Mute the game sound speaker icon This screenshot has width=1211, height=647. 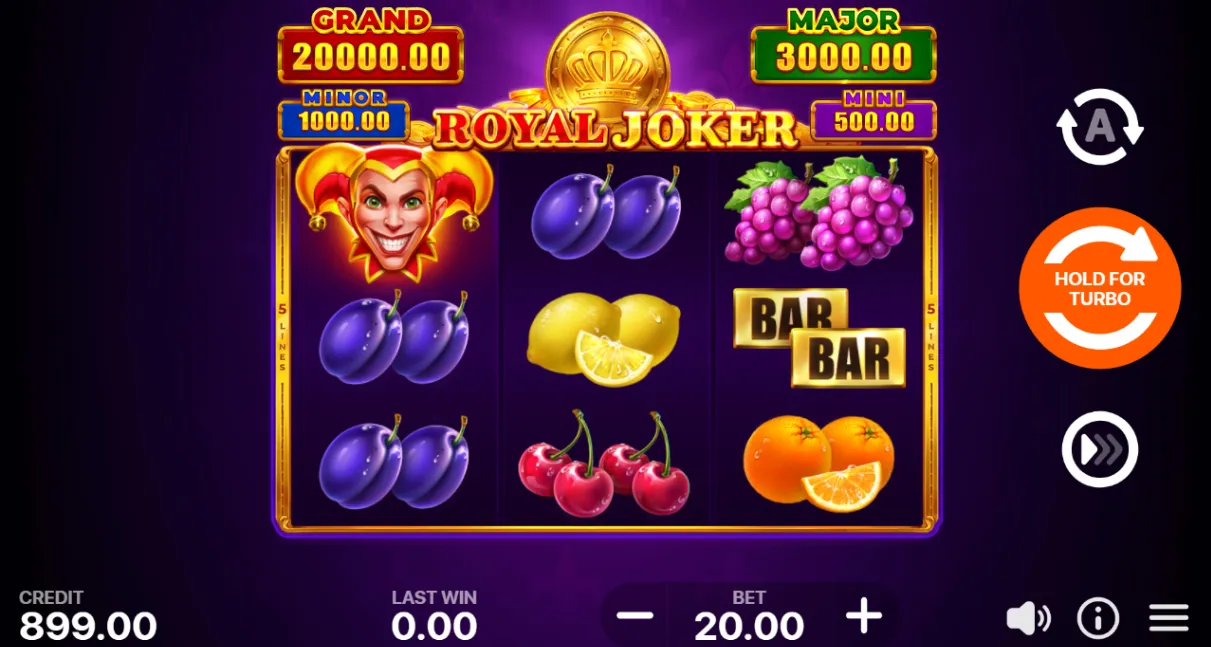coord(1027,619)
